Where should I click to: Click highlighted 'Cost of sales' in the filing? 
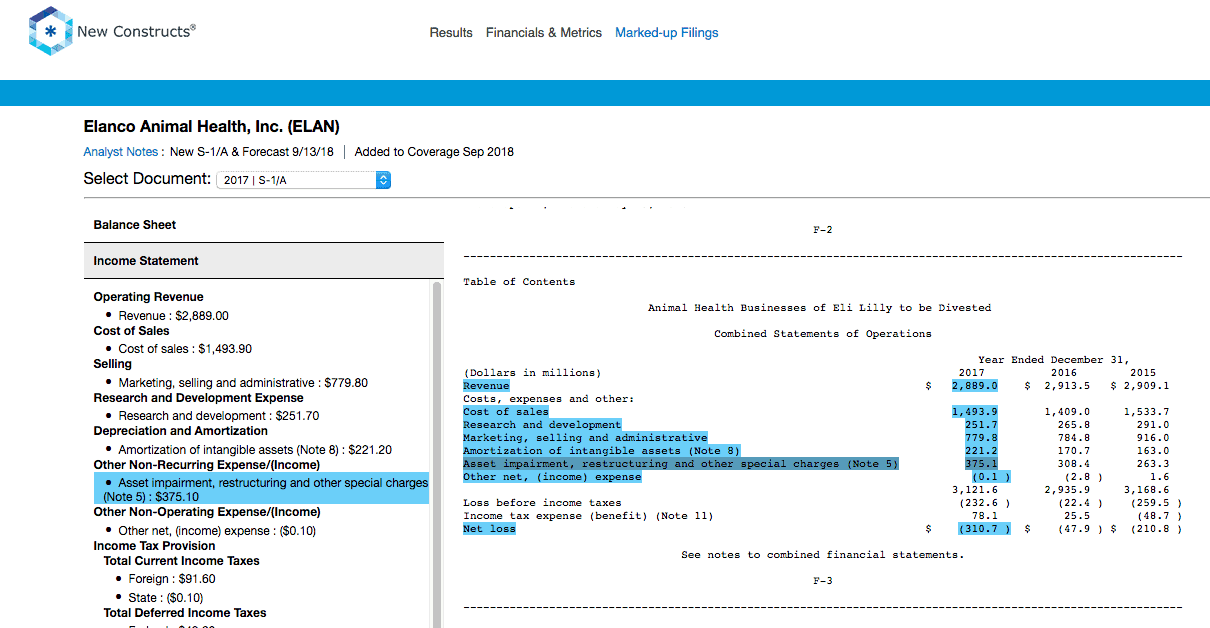[x=506, y=412]
